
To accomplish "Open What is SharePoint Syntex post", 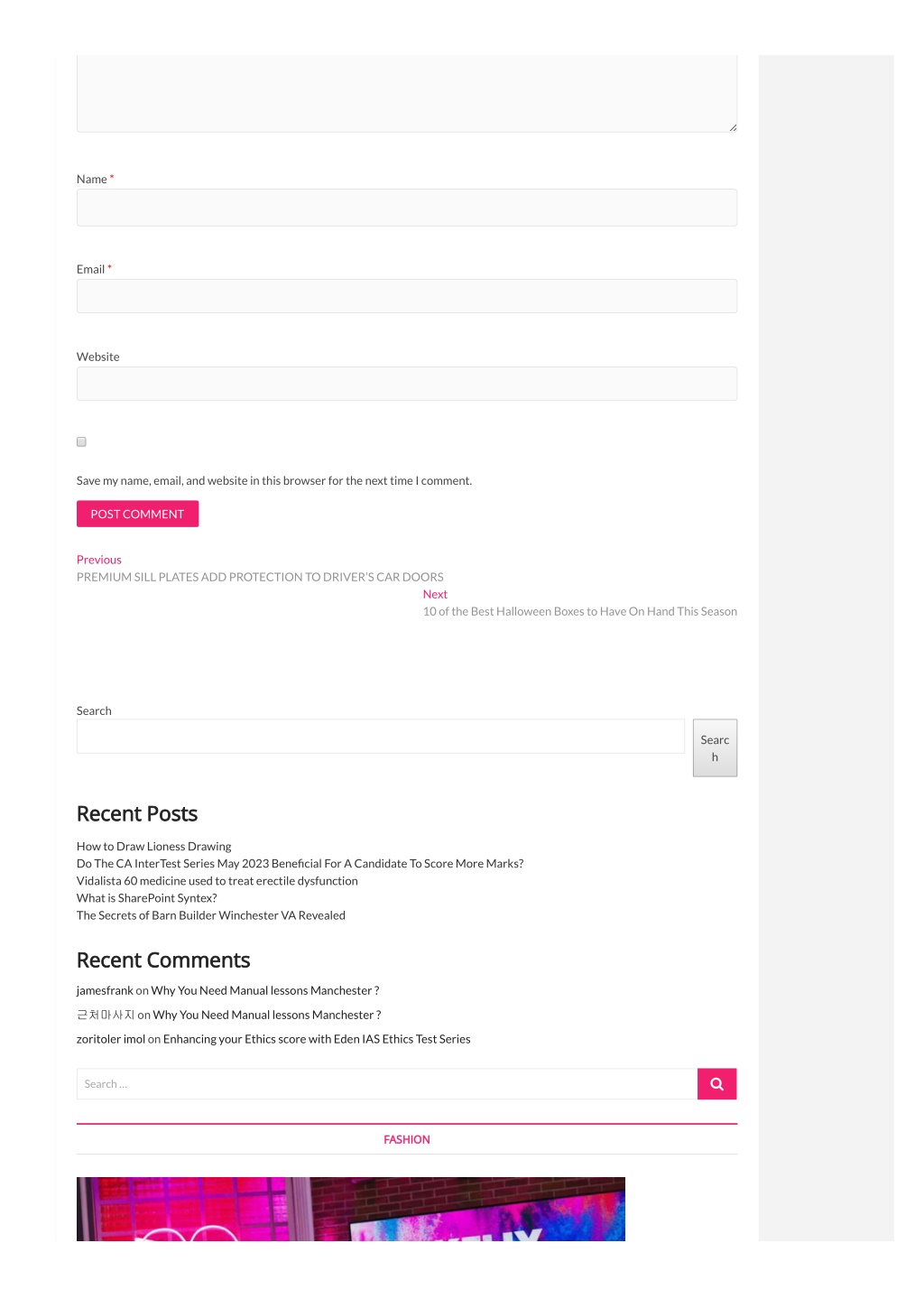I will click(147, 898).
